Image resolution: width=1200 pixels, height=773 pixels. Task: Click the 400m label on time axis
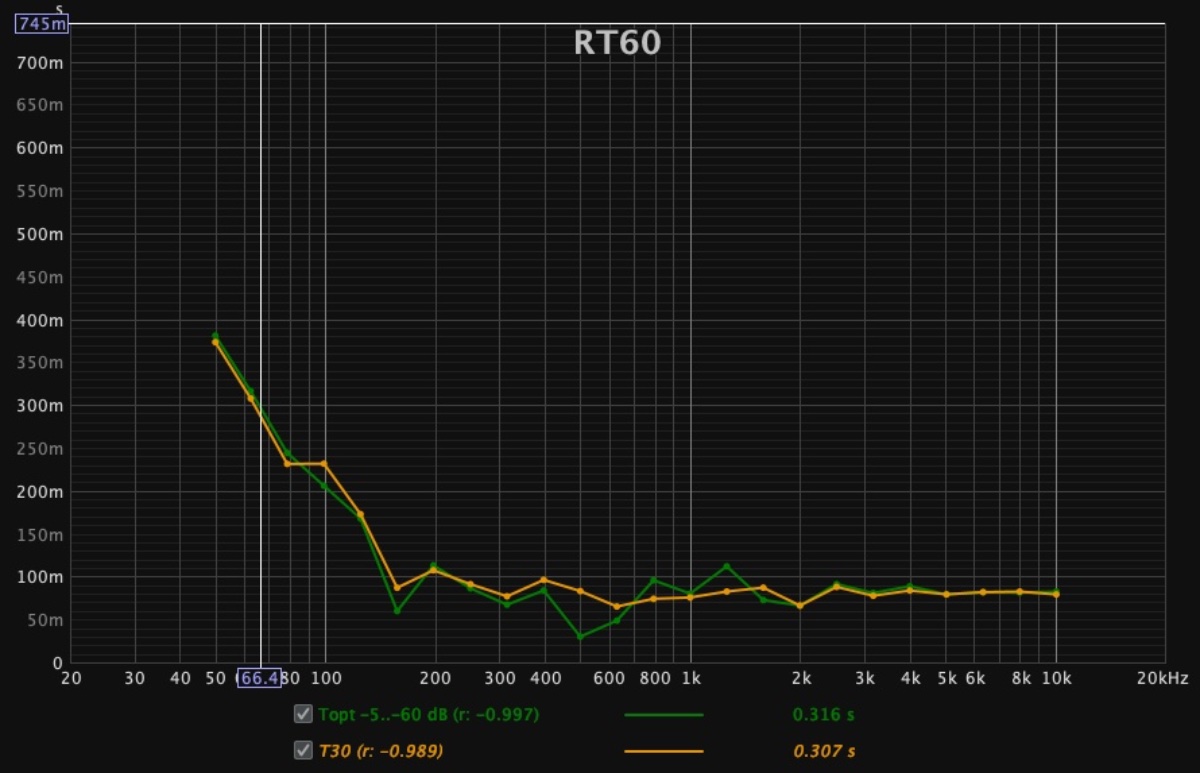(x=42, y=320)
